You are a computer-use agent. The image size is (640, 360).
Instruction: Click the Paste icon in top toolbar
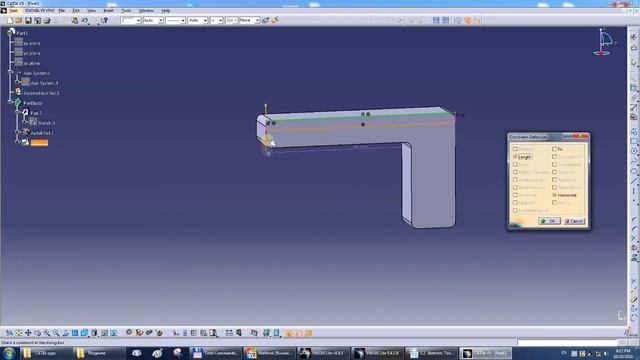pyautogui.click(x=75, y=20)
